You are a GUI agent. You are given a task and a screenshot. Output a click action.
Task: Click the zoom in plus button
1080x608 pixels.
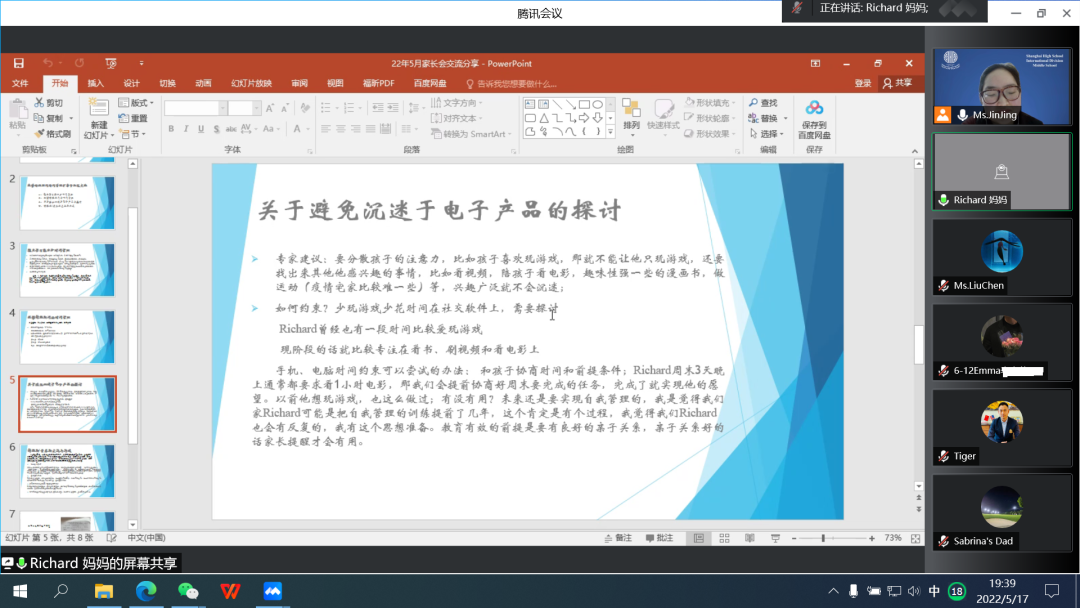[872, 538]
